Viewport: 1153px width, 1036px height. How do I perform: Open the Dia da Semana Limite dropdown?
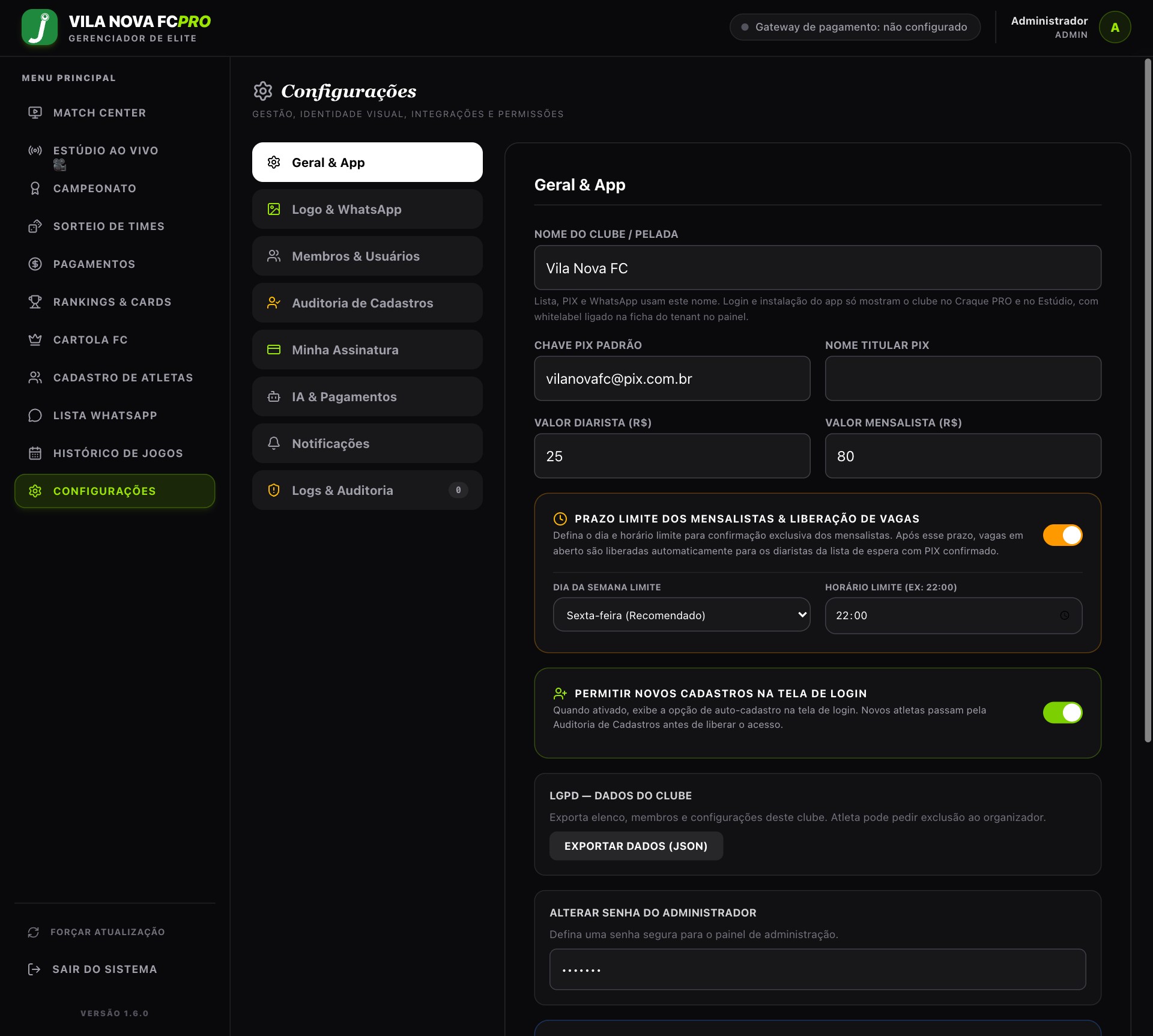pyautogui.click(x=681, y=615)
